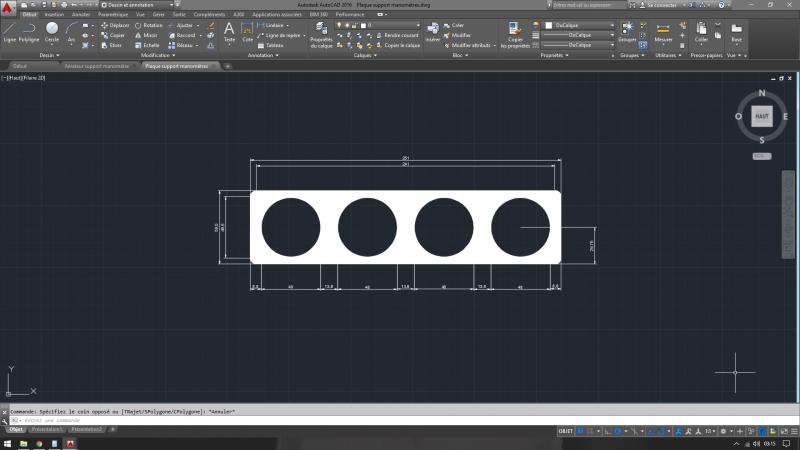Toggle OBJET model space in status bar

tap(566, 430)
